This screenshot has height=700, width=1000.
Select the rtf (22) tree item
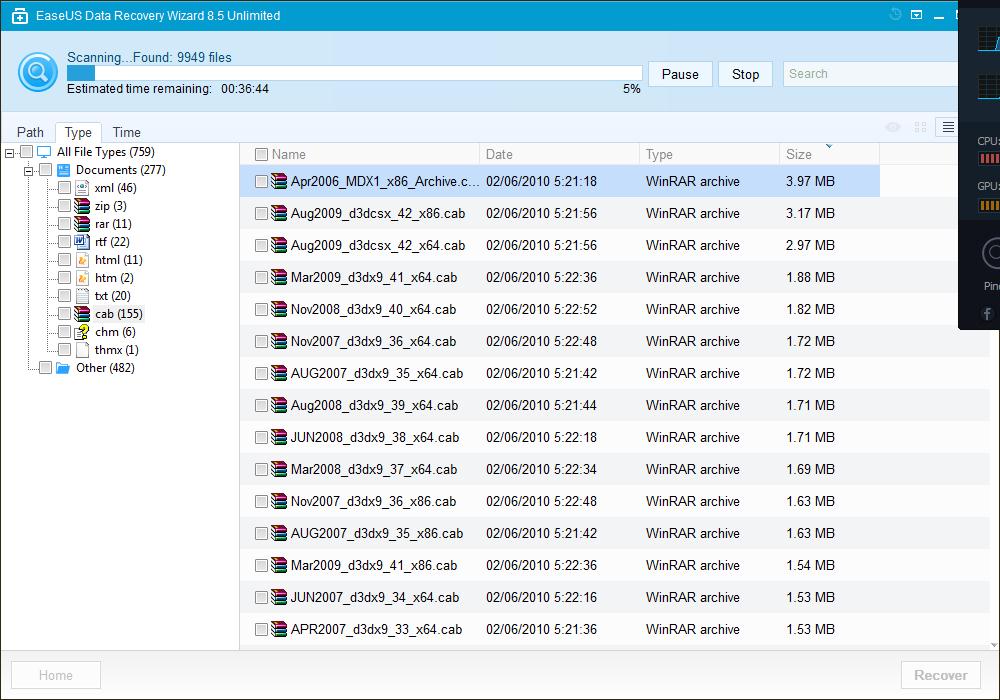[x=112, y=242]
